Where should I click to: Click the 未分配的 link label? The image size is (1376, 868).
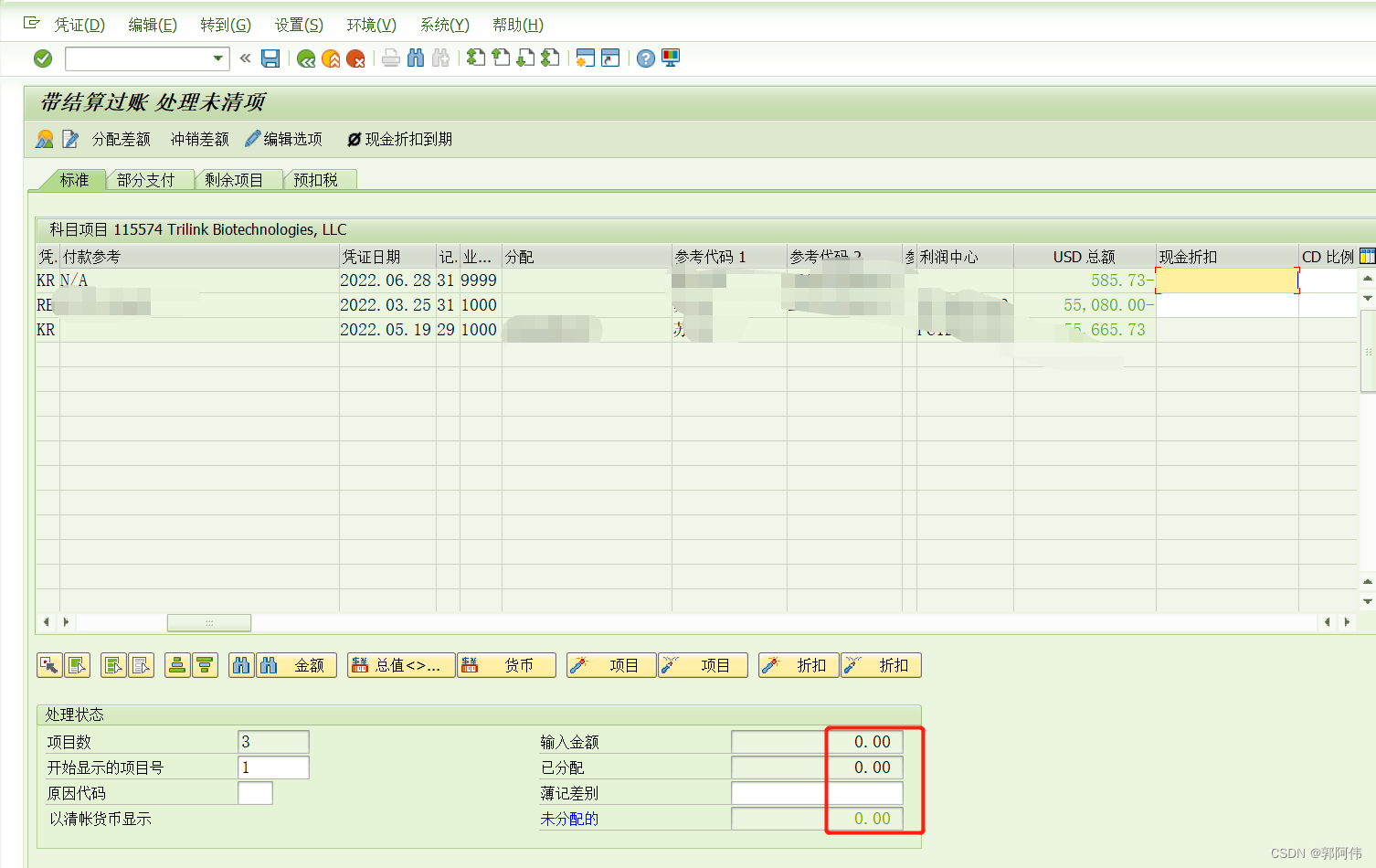[569, 819]
